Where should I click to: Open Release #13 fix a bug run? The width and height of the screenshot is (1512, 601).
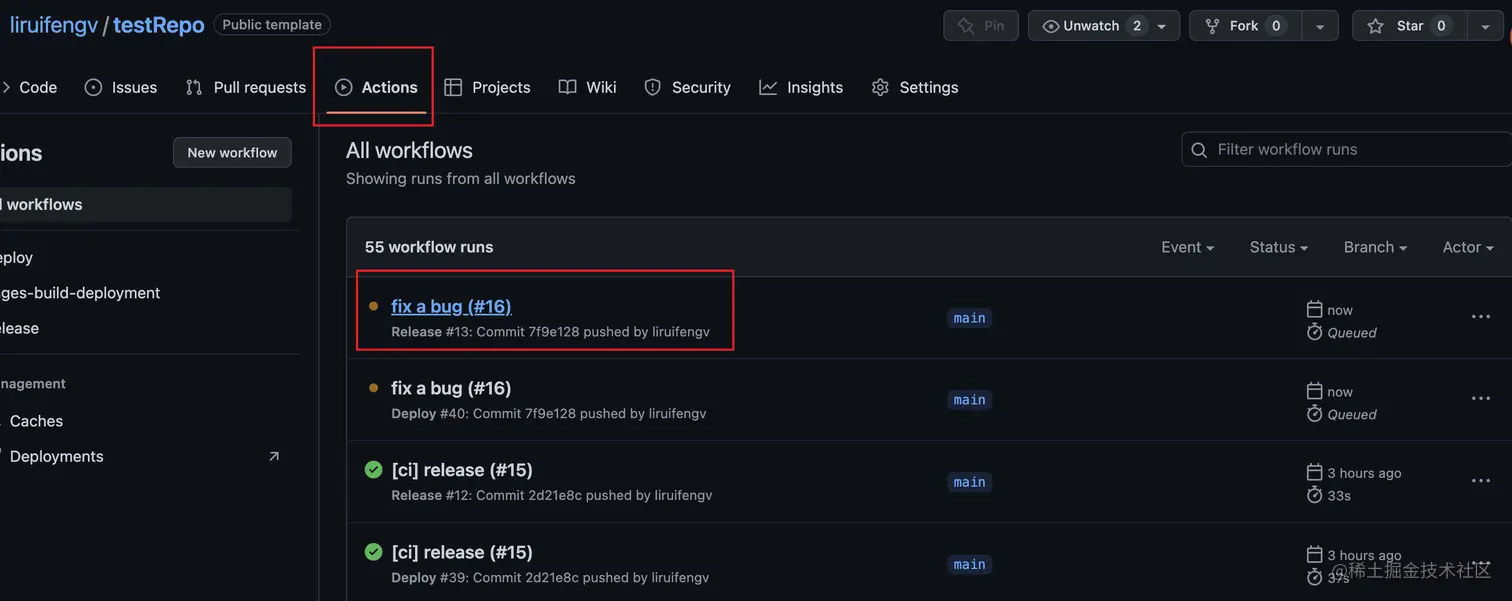[451, 306]
